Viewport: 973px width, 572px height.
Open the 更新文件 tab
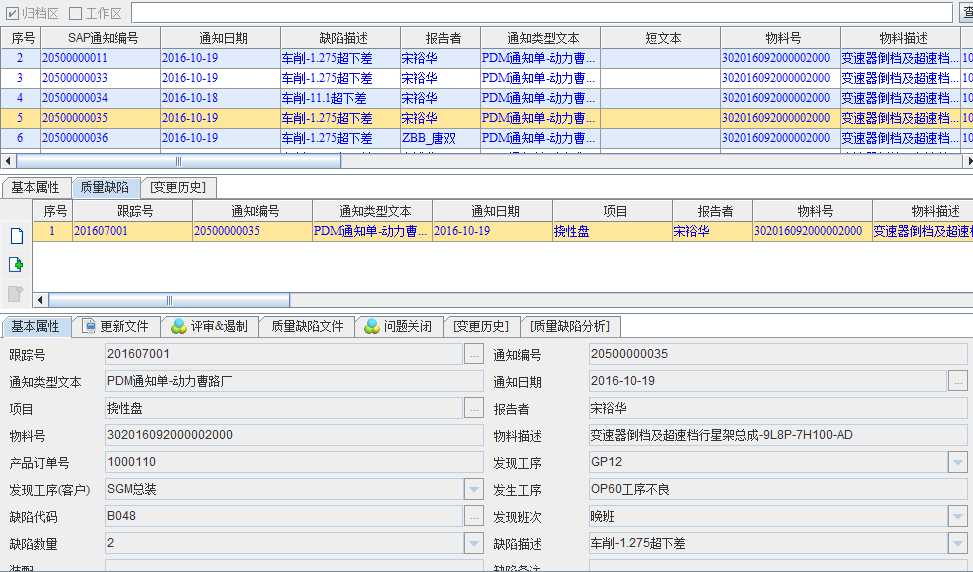point(116,326)
